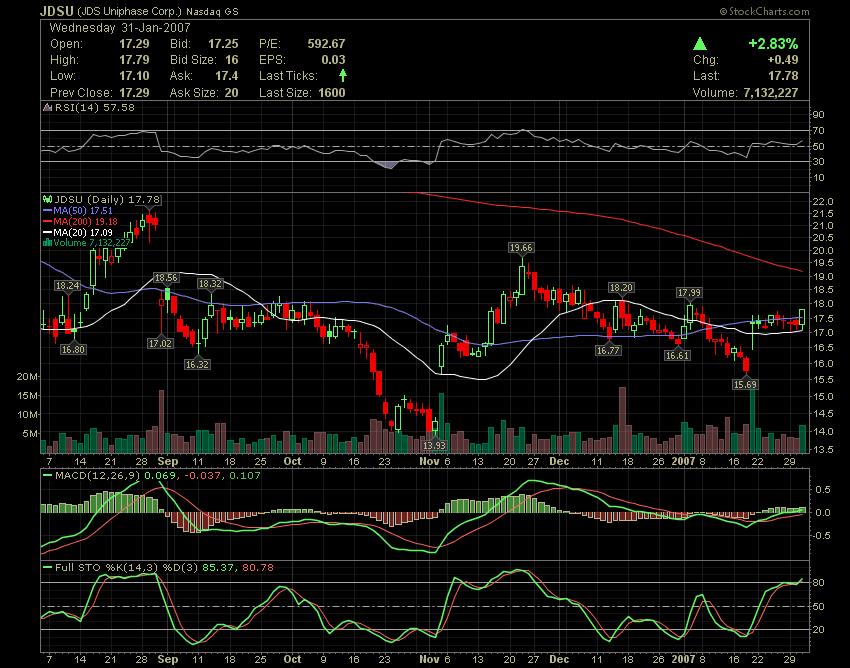This screenshot has height=668, width=850.
Task: Click the volume bars icon in price legend
Action: [47, 243]
